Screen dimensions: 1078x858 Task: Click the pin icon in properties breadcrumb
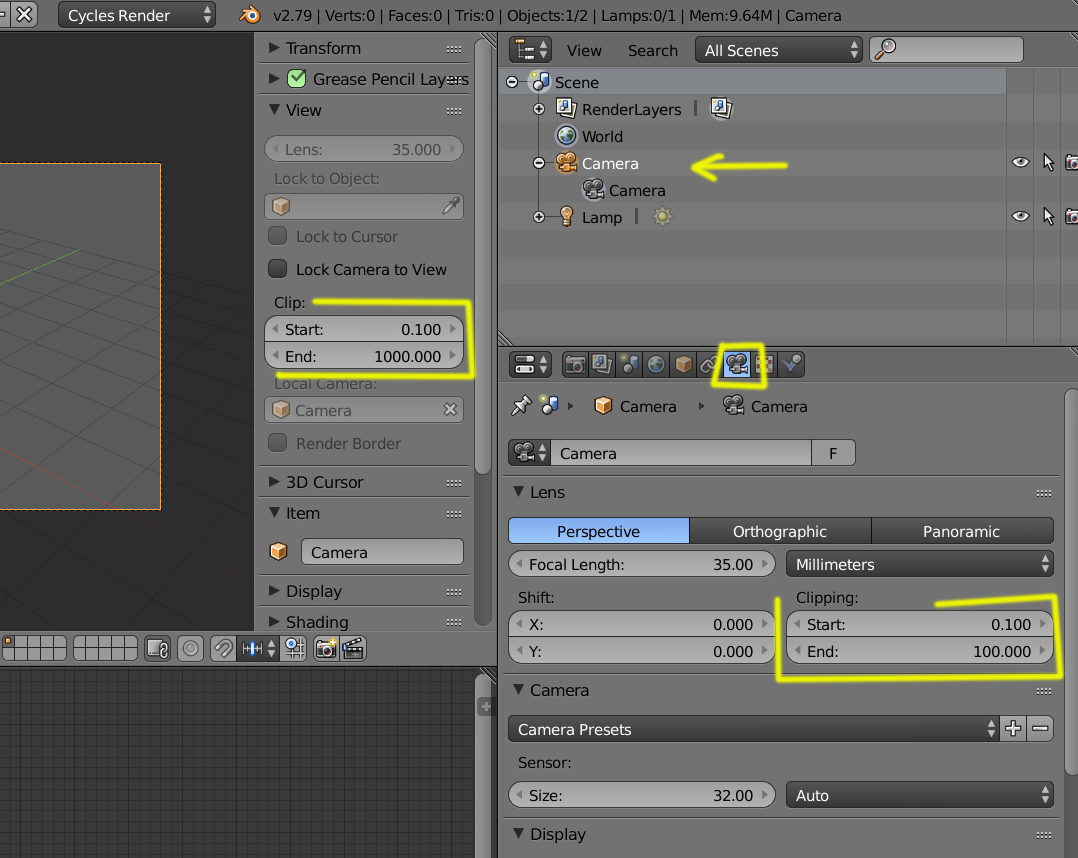pyautogui.click(x=521, y=406)
